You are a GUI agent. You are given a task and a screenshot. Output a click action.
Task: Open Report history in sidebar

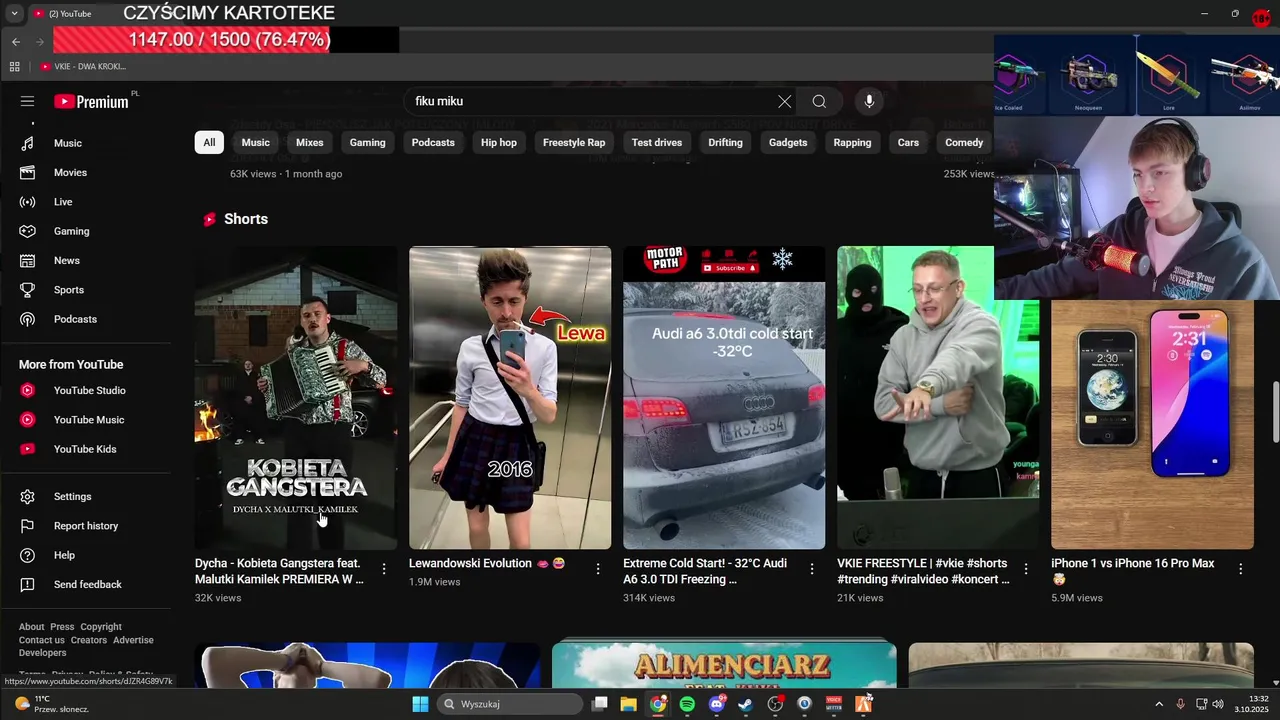[x=86, y=526]
